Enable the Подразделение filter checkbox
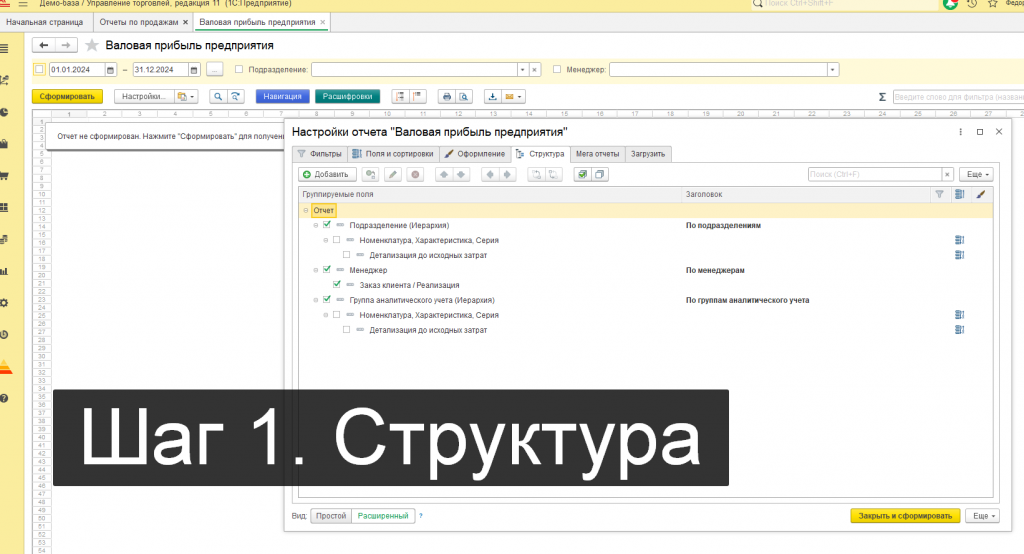The image size is (1024, 554). point(239,69)
